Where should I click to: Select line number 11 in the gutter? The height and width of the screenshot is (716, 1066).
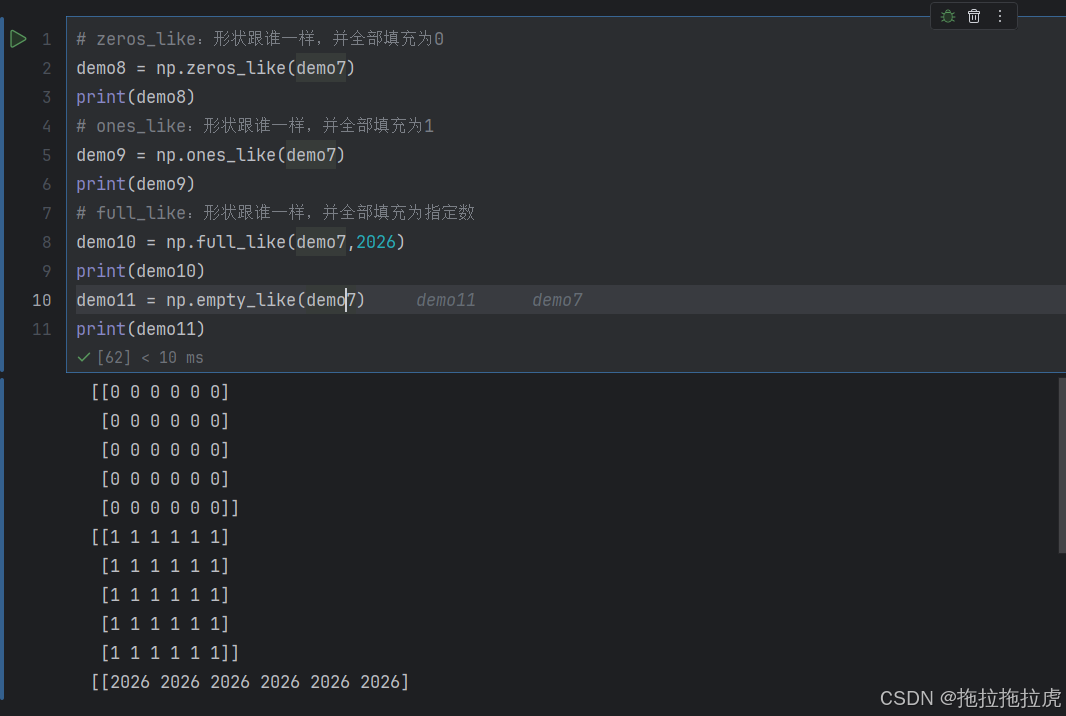tap(41, 329)
